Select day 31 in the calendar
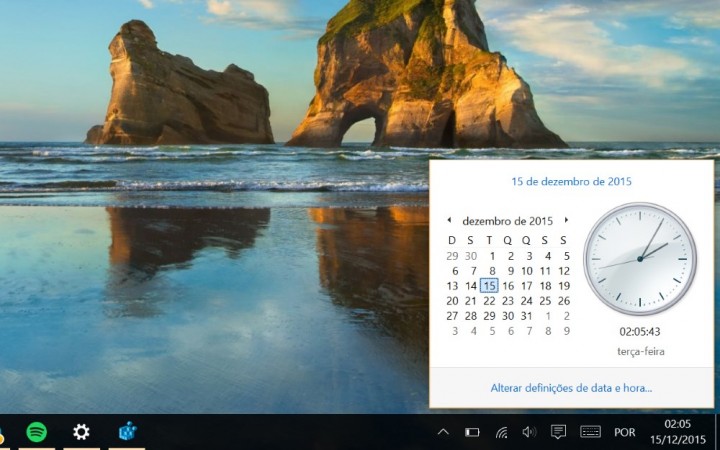Viewport: 720px width, 450px height. (526, 315)
